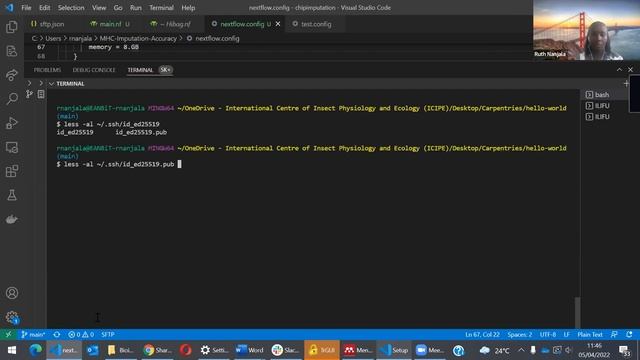Open the Help question mark app in taskbar
The width and height of the screenshot is (640, 360).
[x=459, y=350]
